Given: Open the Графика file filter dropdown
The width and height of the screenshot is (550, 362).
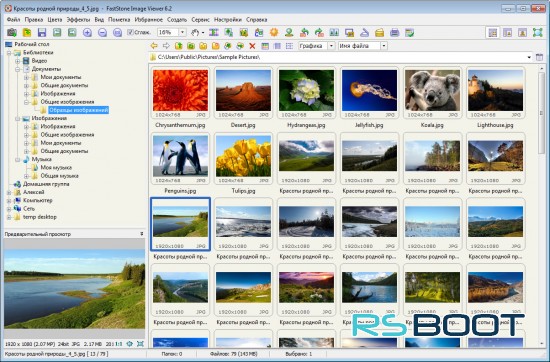Looking at the screenshot, I should [x=331, y=46].
